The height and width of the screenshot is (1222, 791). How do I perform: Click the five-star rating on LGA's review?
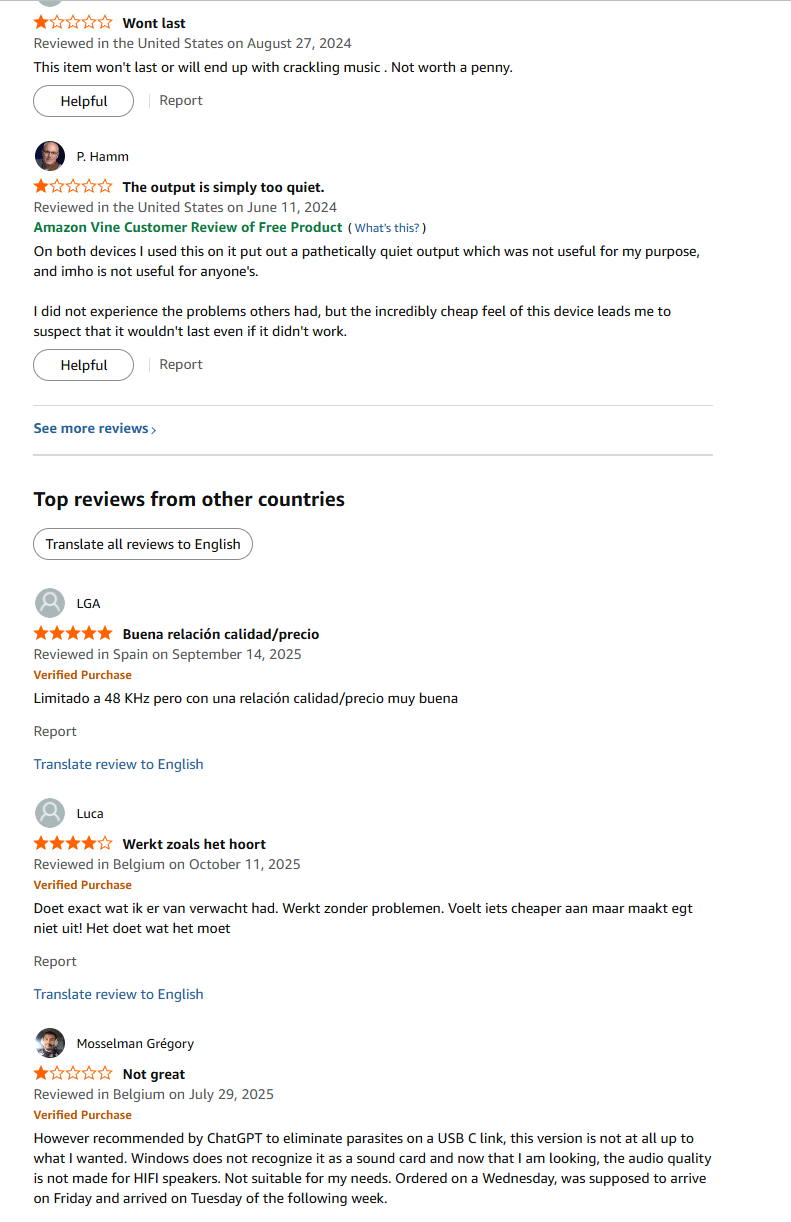click(73, 634)
